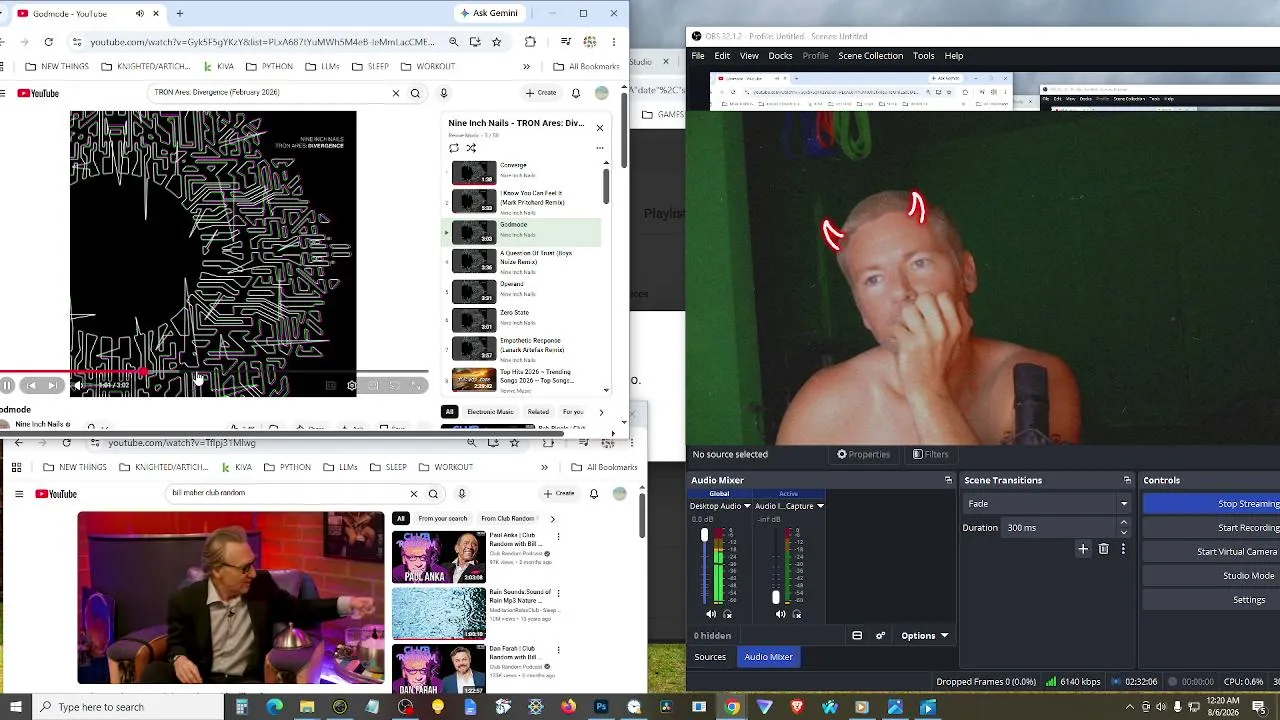1280x720 pixels.
Task: Reload the top Chrome window page
Action: [x=48, y=42]
